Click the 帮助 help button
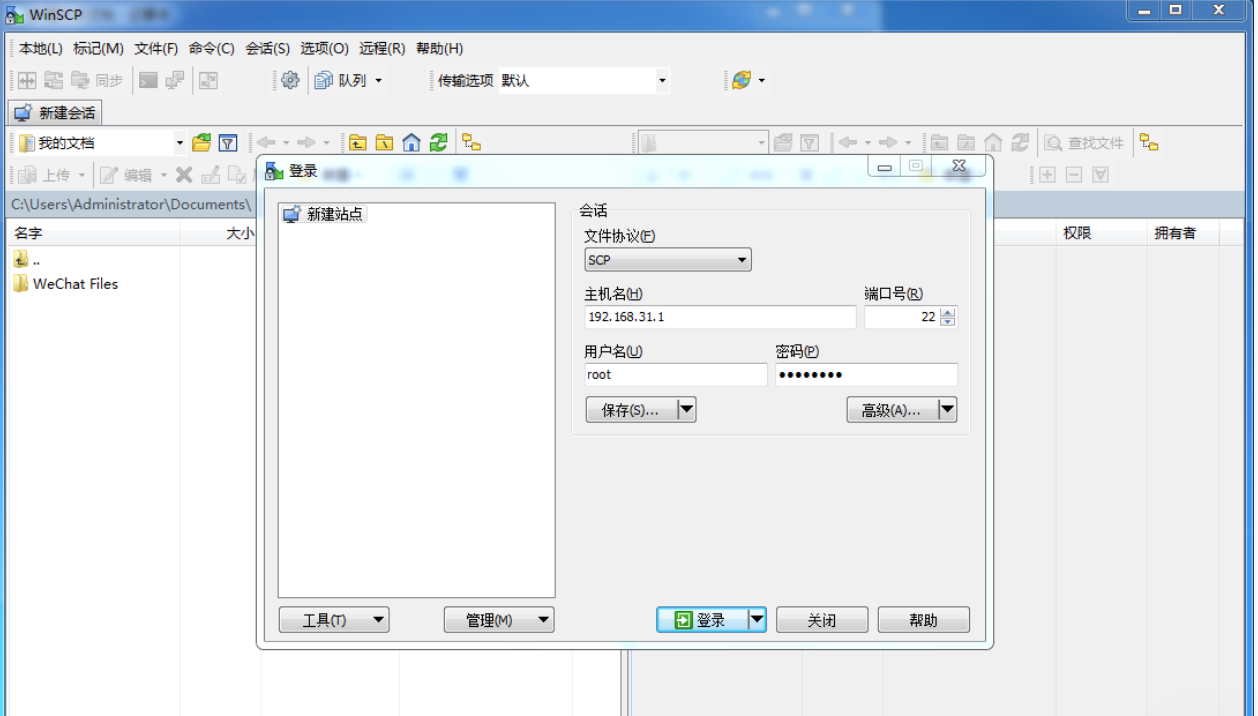 (924, 620)
